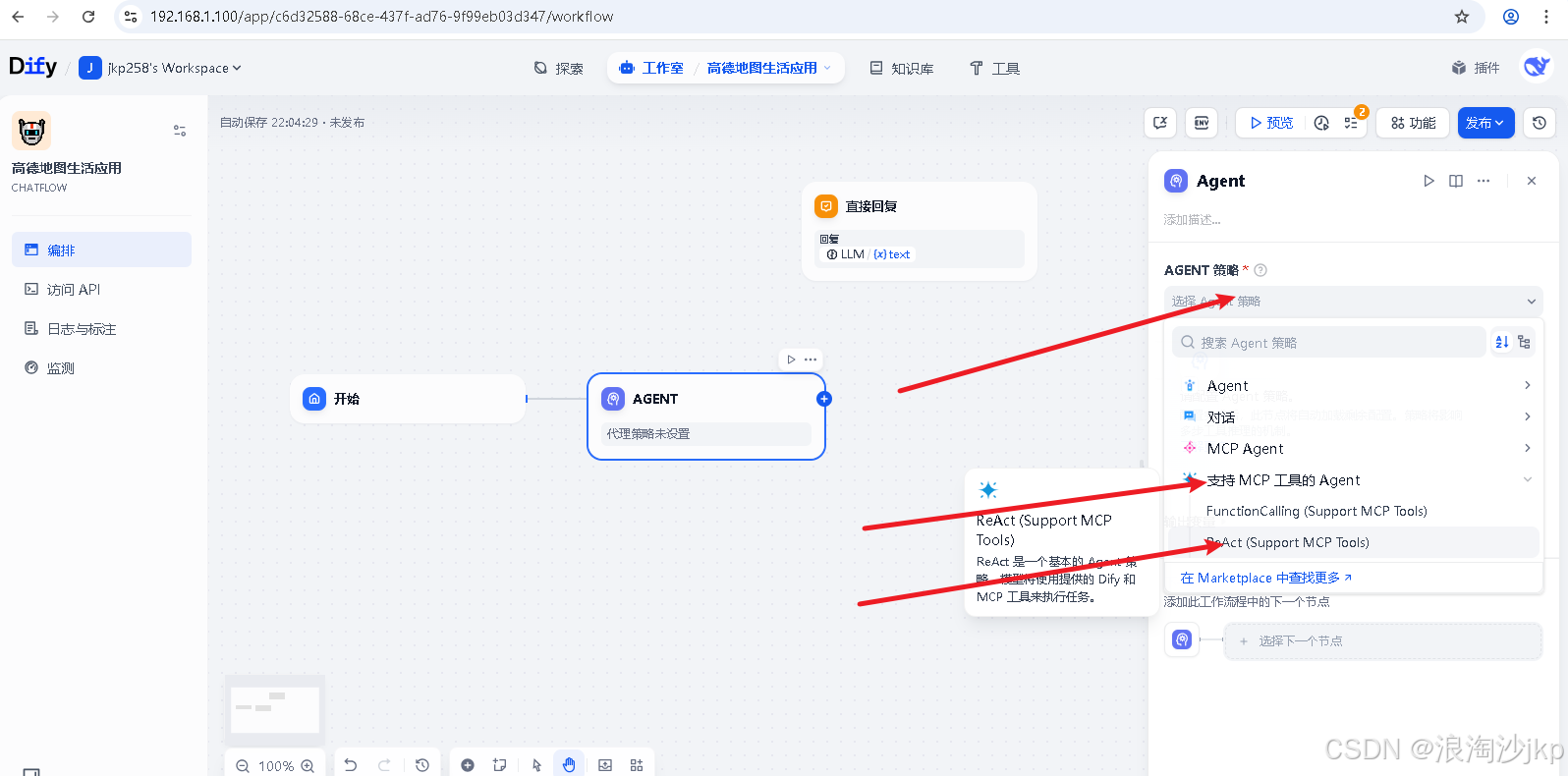1568x776 pixels.
Task: Open the 选择 Agent 策略 dropdown
Action: point(1353,302)
